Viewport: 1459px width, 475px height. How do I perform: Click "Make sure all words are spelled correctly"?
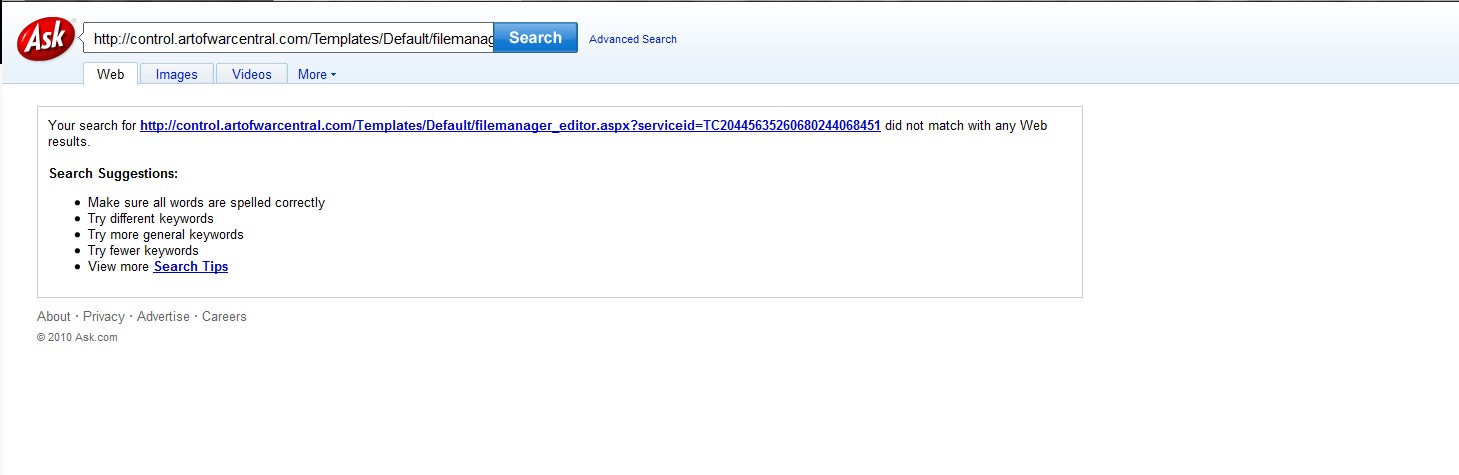tap(206, 203)
